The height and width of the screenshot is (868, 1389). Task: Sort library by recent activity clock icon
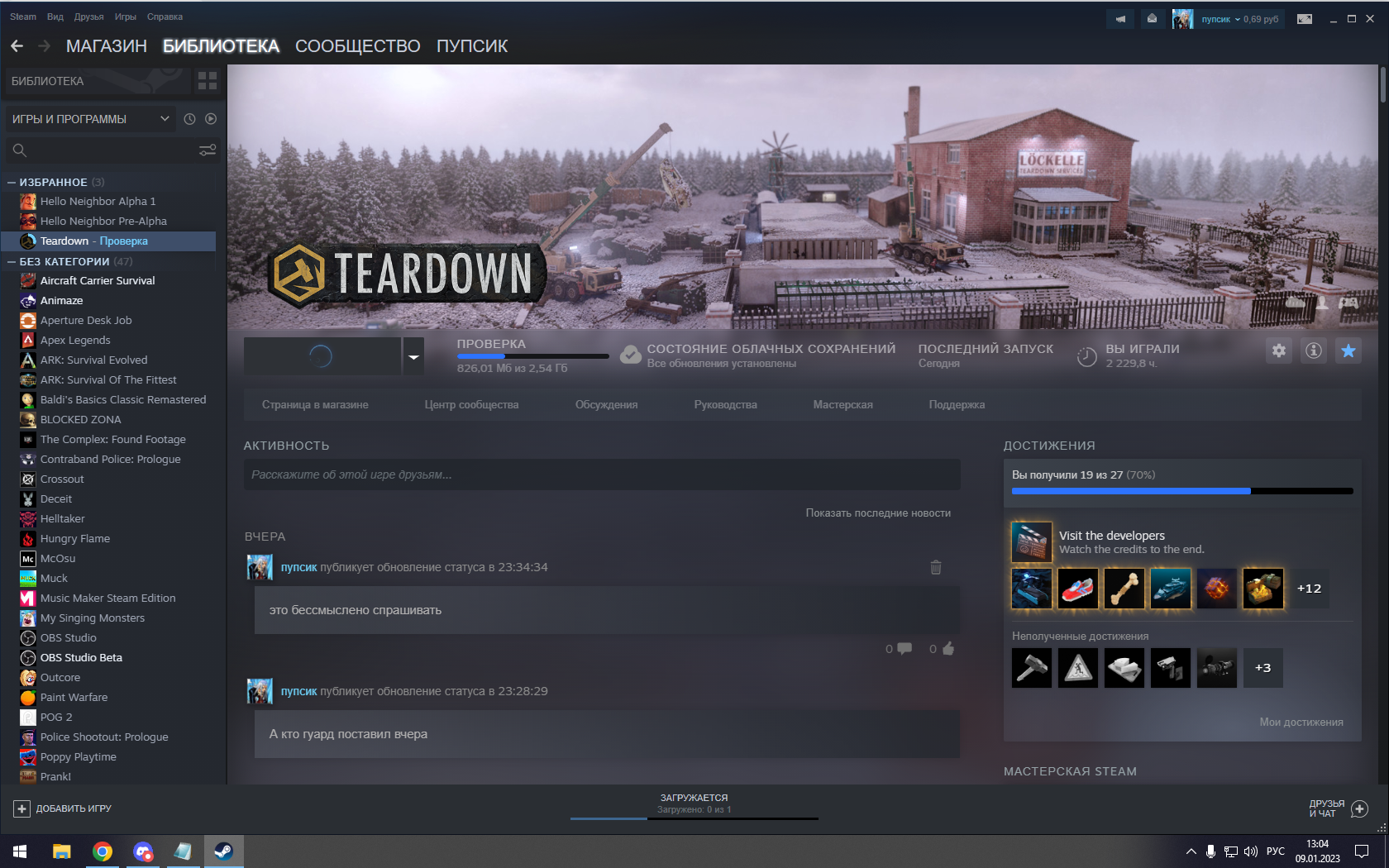coord(189,119)
